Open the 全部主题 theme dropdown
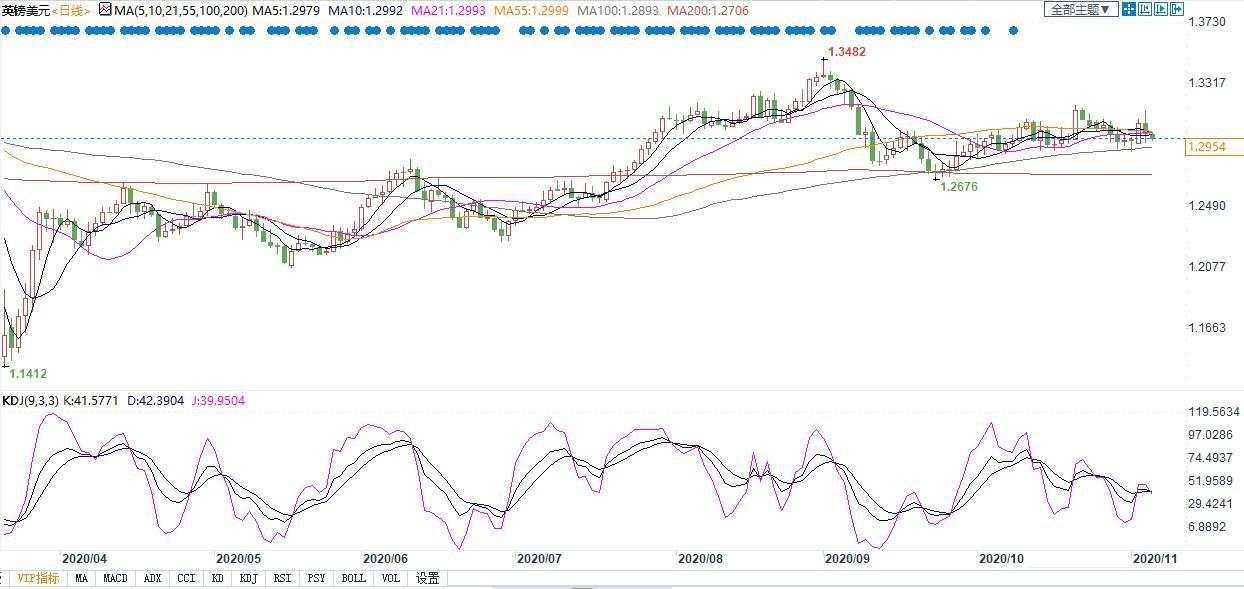Screen dimensions: 1244x589 (x=1081, y=9)
